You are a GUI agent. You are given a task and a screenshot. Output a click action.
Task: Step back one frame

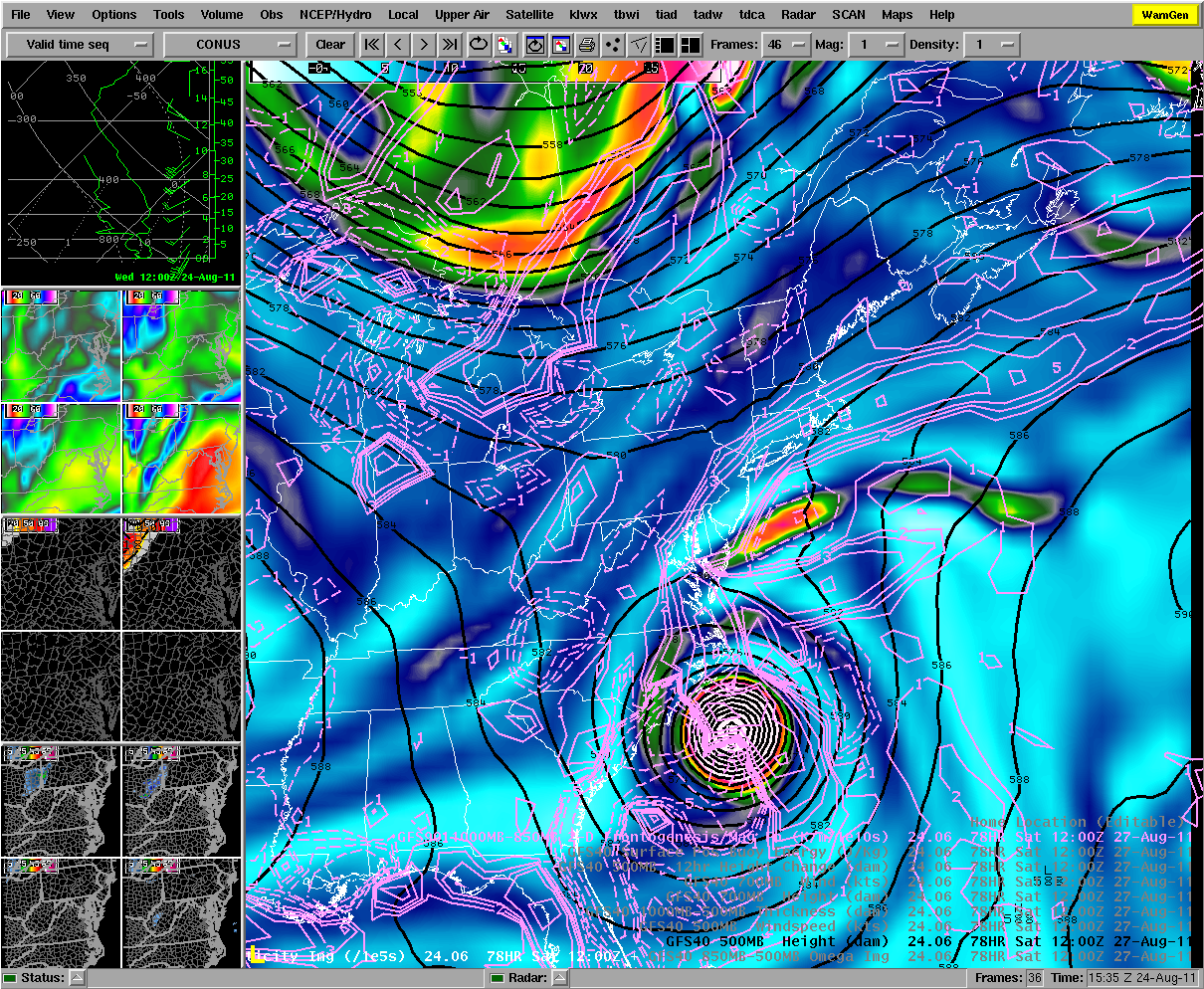click(398, 45)
